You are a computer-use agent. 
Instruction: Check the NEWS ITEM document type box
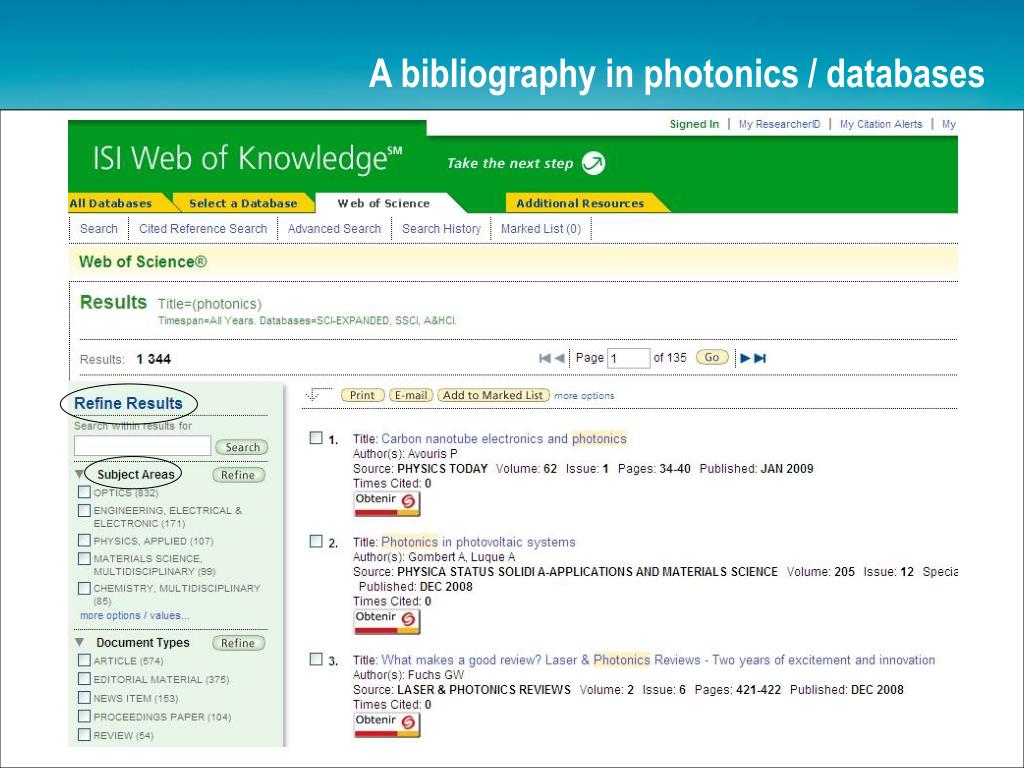[84, 697]
